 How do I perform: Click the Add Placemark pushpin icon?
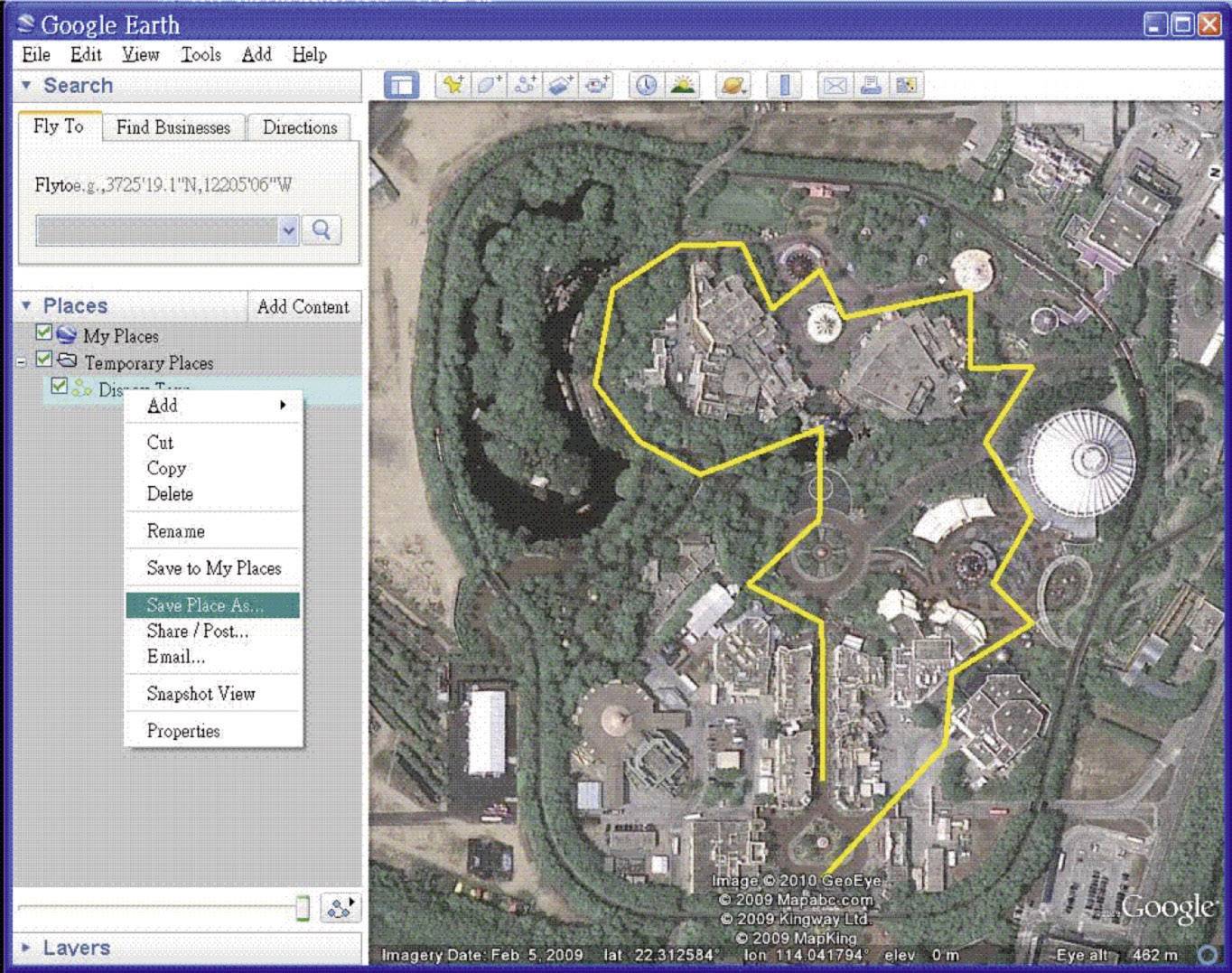point(452,86)
